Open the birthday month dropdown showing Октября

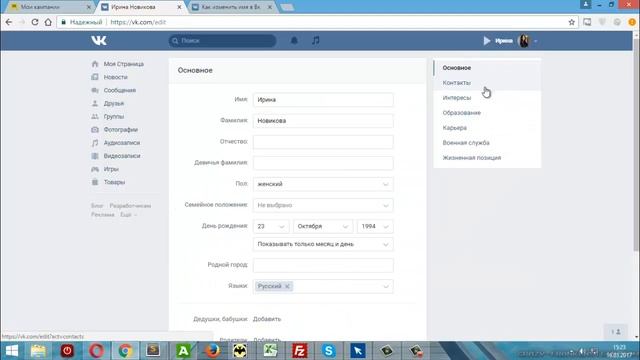[323, 226]
